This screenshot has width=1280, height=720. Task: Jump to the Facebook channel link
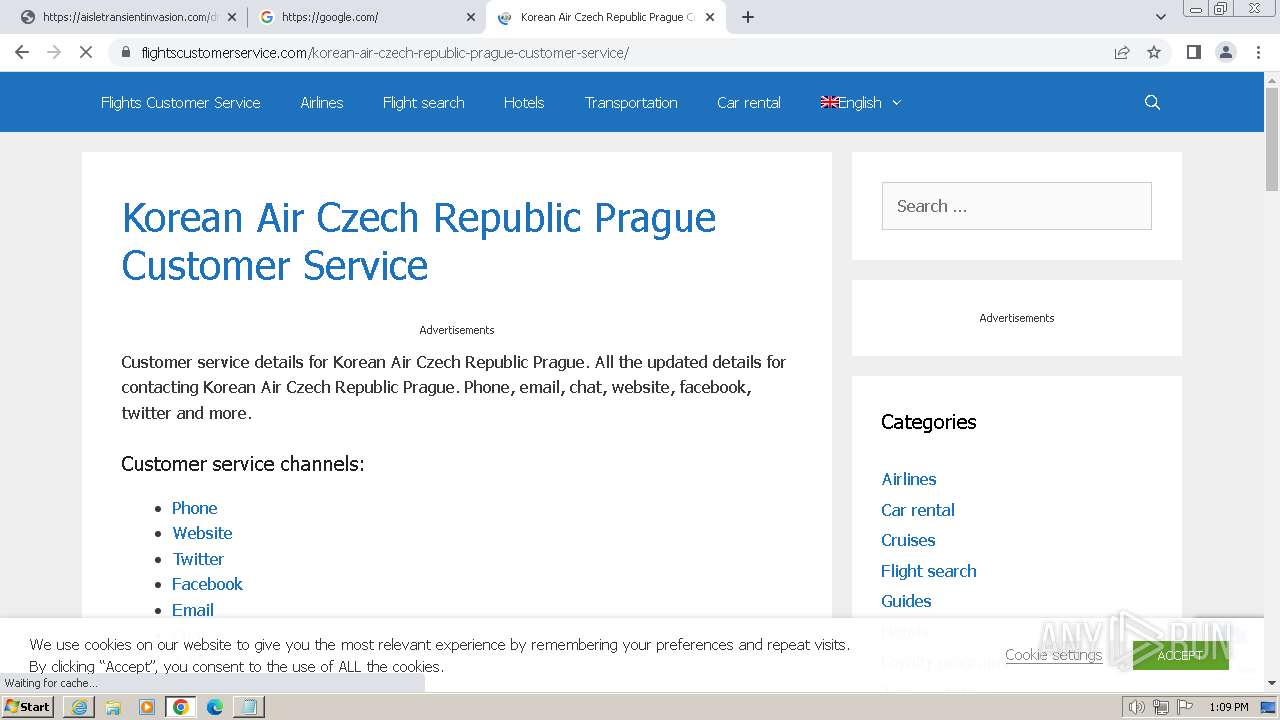pyautogui.click(x=207, y=584)
